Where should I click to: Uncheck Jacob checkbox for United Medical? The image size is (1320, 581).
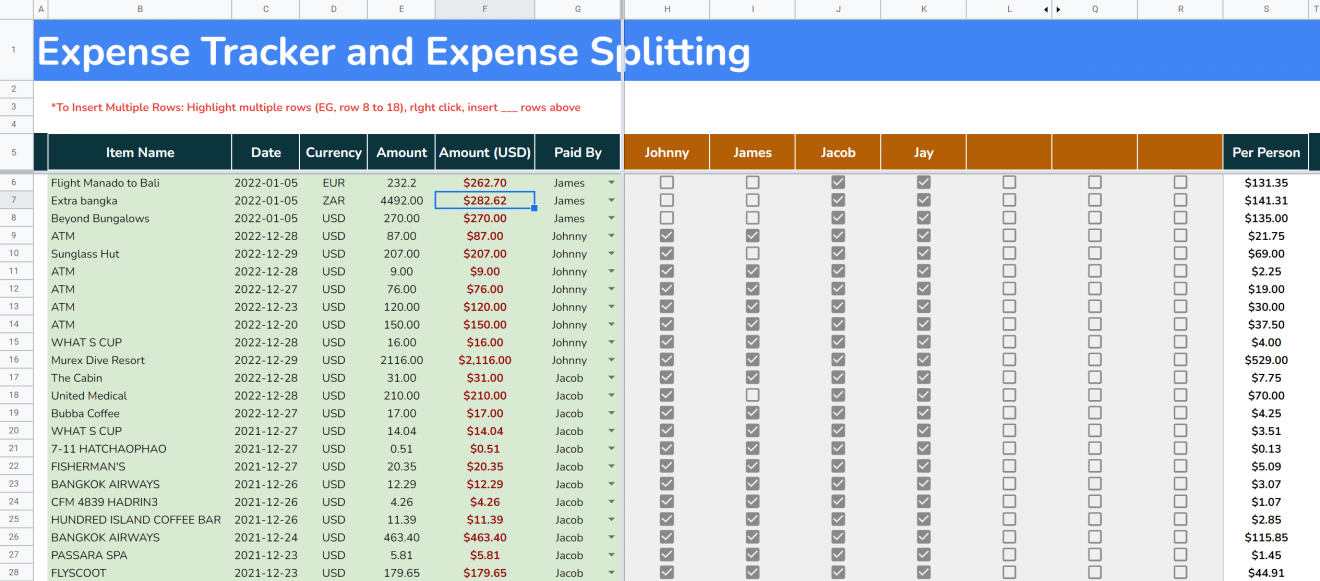[838, 395]
